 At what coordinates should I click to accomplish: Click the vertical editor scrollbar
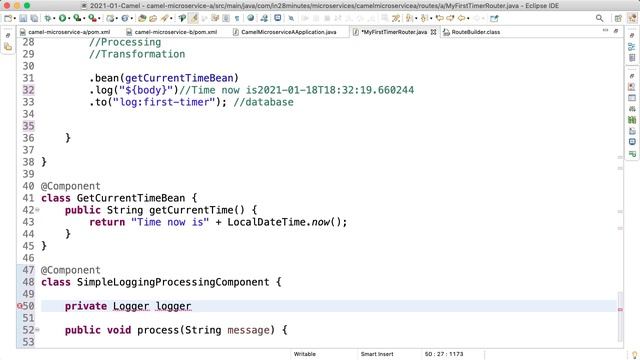click(x=620, y=317)
